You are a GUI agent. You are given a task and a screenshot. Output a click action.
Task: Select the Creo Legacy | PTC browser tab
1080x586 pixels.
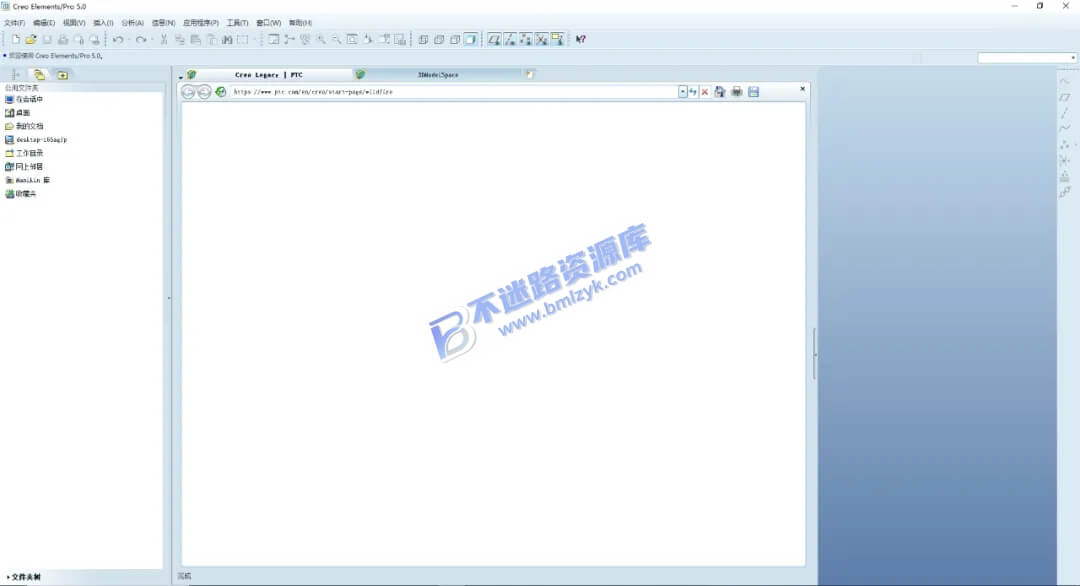269,74
